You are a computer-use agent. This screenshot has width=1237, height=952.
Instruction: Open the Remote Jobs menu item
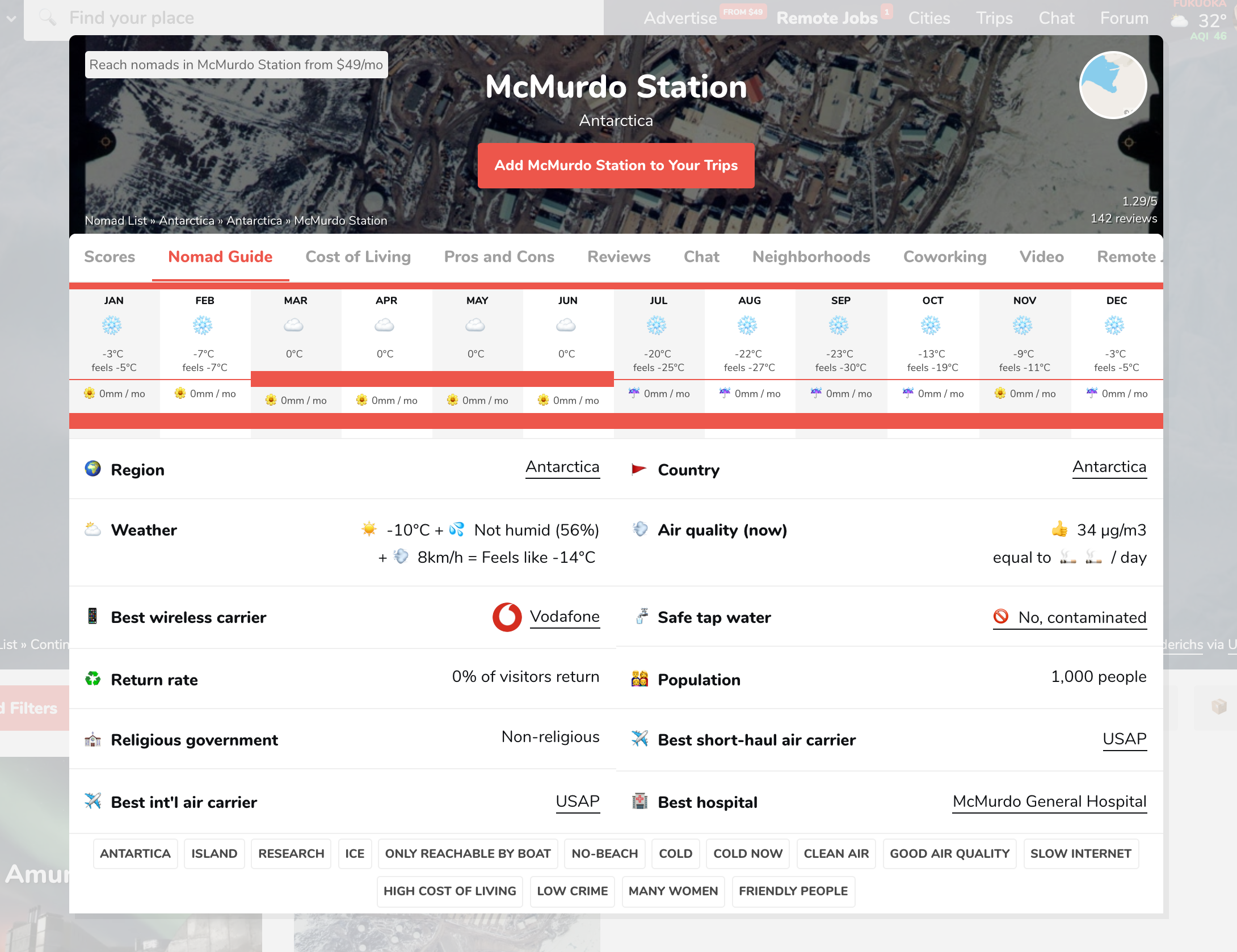pos(827,18)
